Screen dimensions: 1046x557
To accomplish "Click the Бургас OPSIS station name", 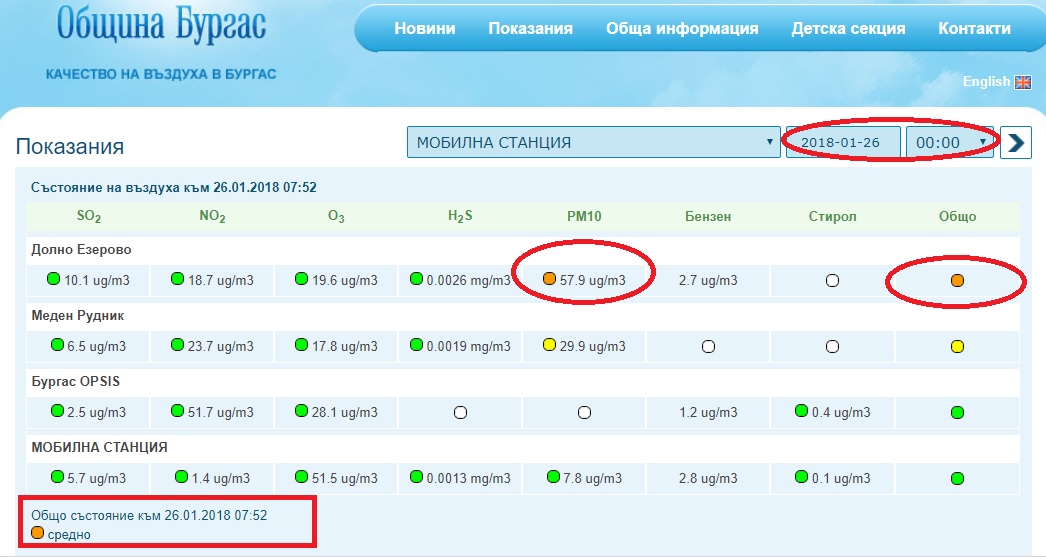I will pyautogui.click(x=75, y=382).
